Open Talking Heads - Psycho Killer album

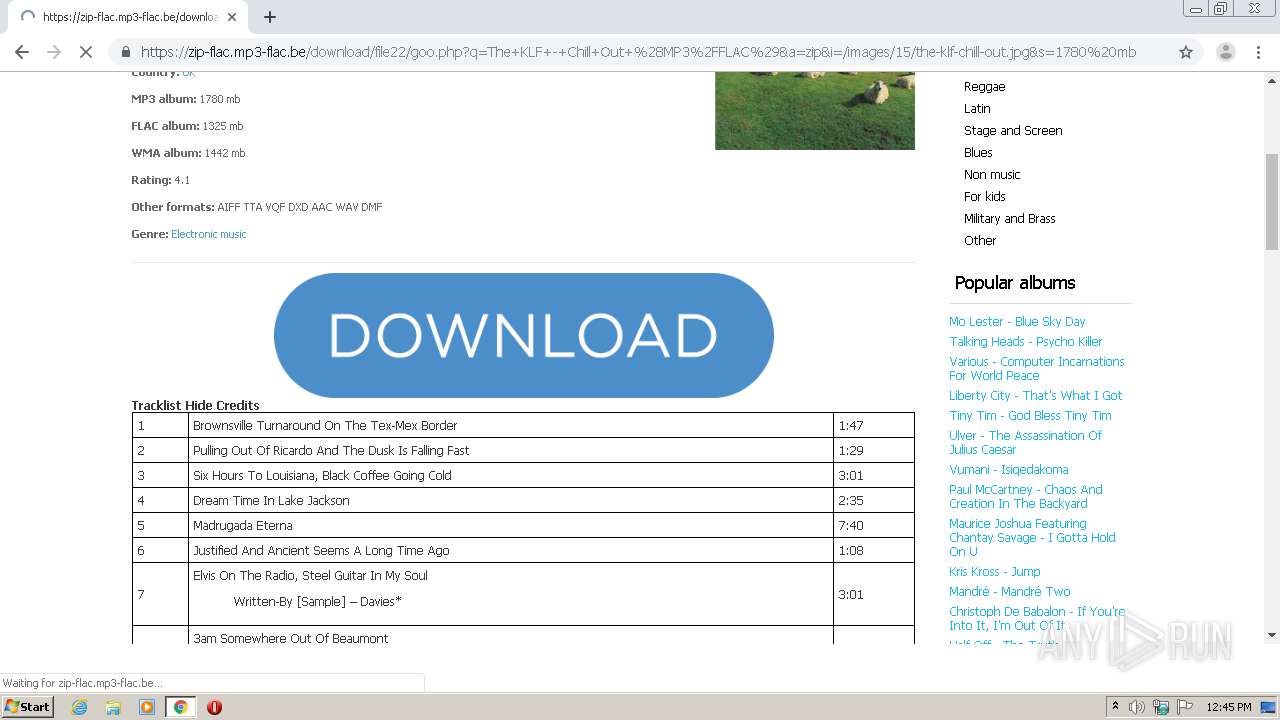click(1025, 342)
